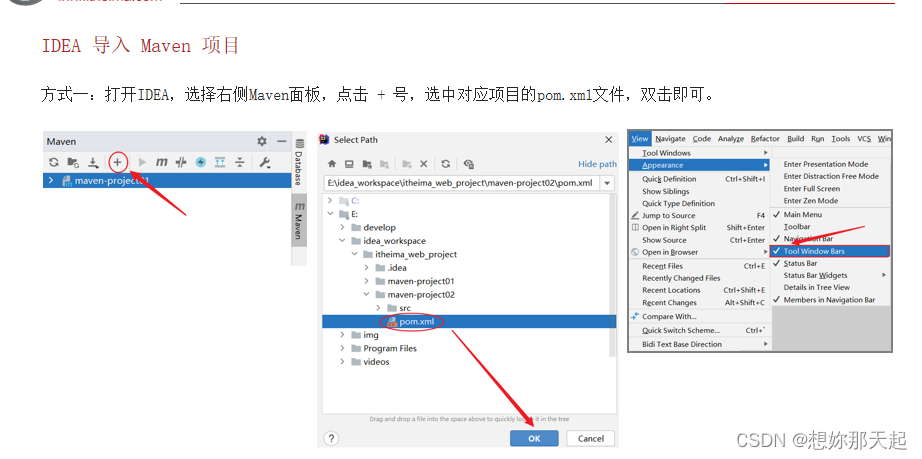The height and width of the screenshot is (459, 922).
Task: Click the Select Path tree scrollbar
Action: click(613, 275)
